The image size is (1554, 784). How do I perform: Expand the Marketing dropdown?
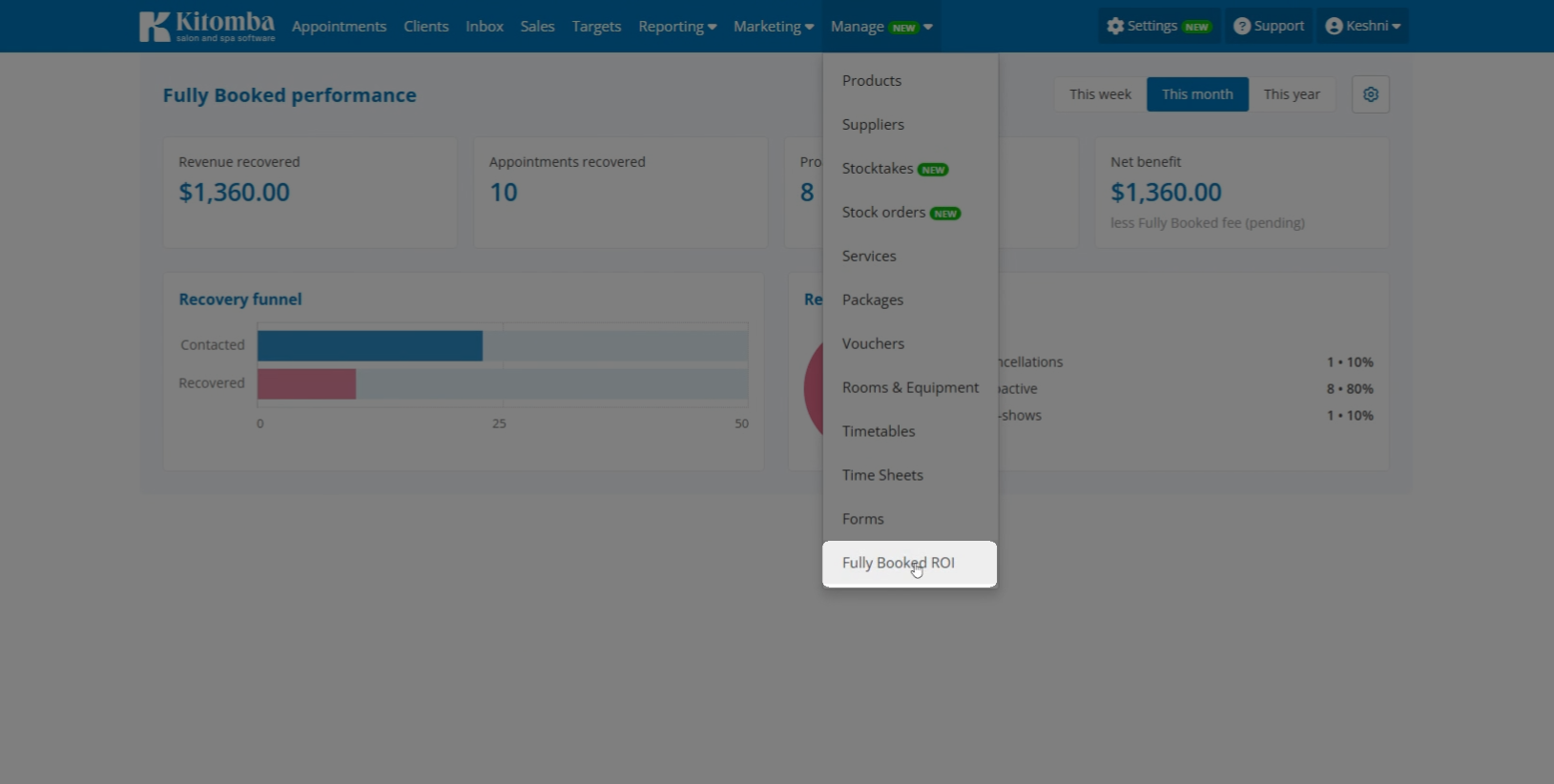click(x=774, y=27)
